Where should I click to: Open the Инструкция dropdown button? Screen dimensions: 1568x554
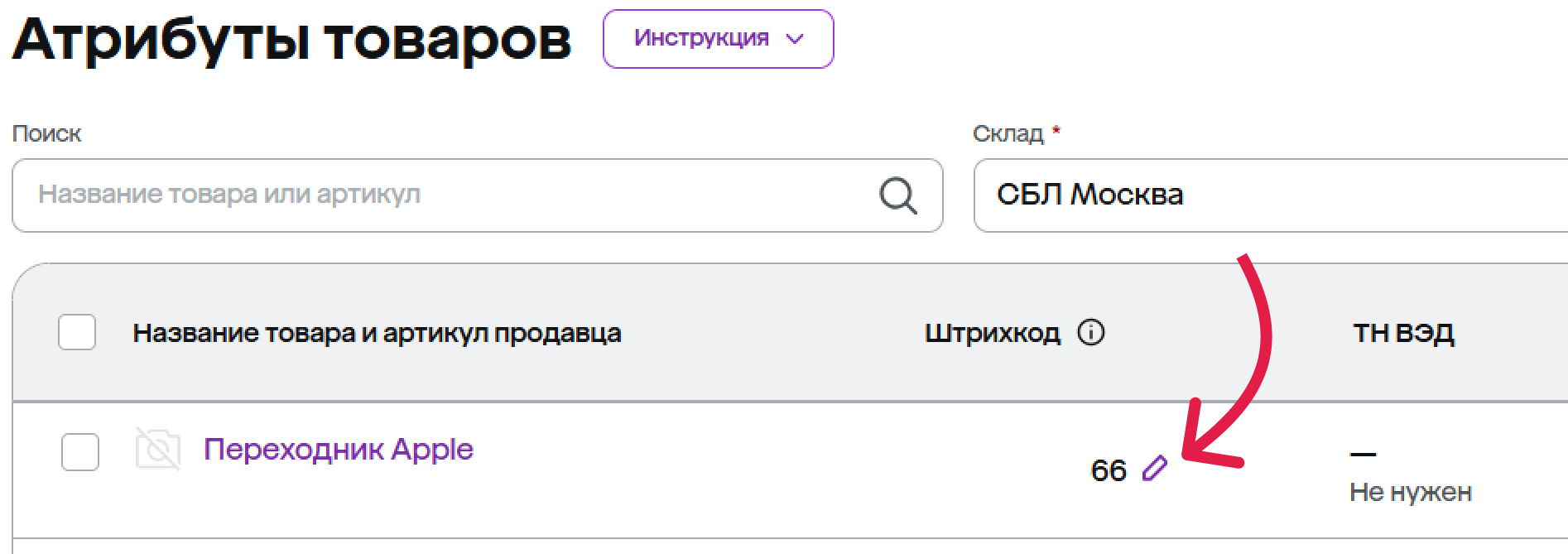717,39
